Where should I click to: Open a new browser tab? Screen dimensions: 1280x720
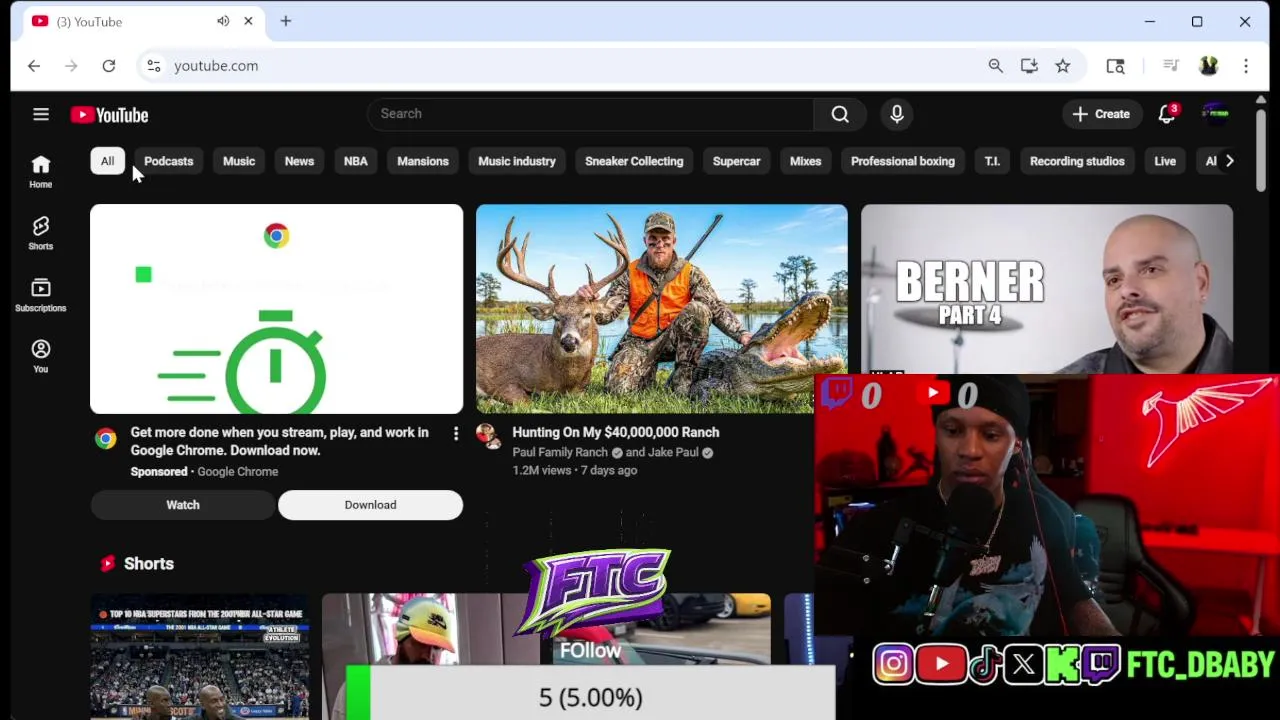tap(285, 21)
